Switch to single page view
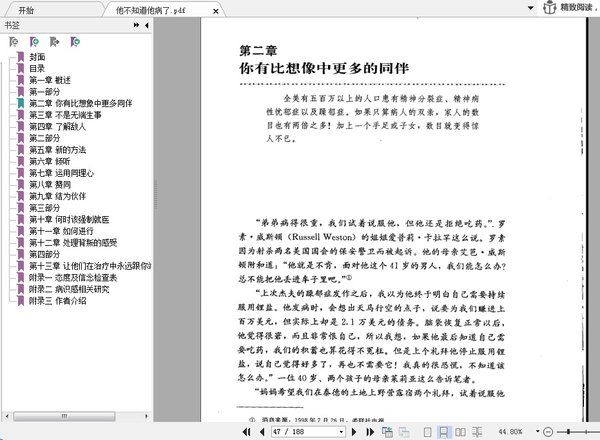This screenshot has height=440, width=600. pyautogui.click(x=427, y=432)
